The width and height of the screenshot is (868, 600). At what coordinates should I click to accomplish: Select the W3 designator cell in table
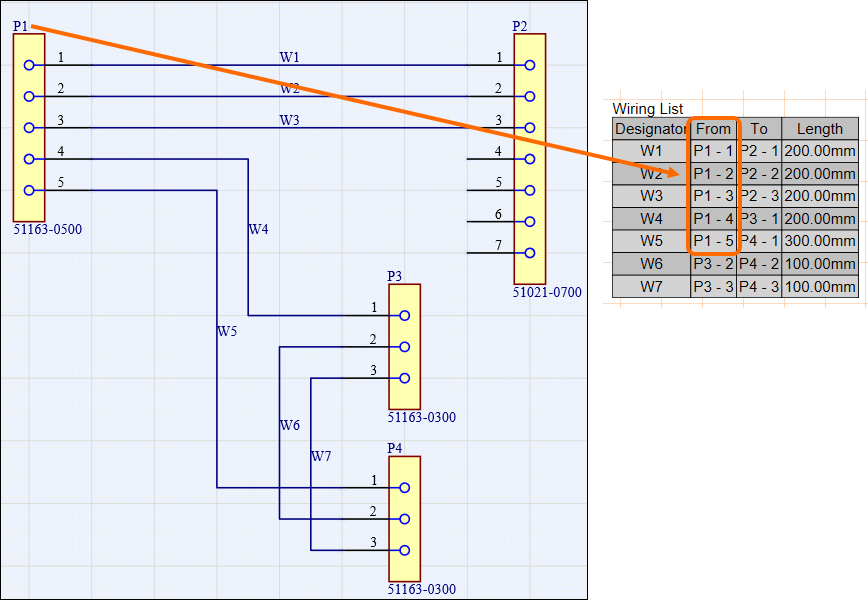[652, 196]
